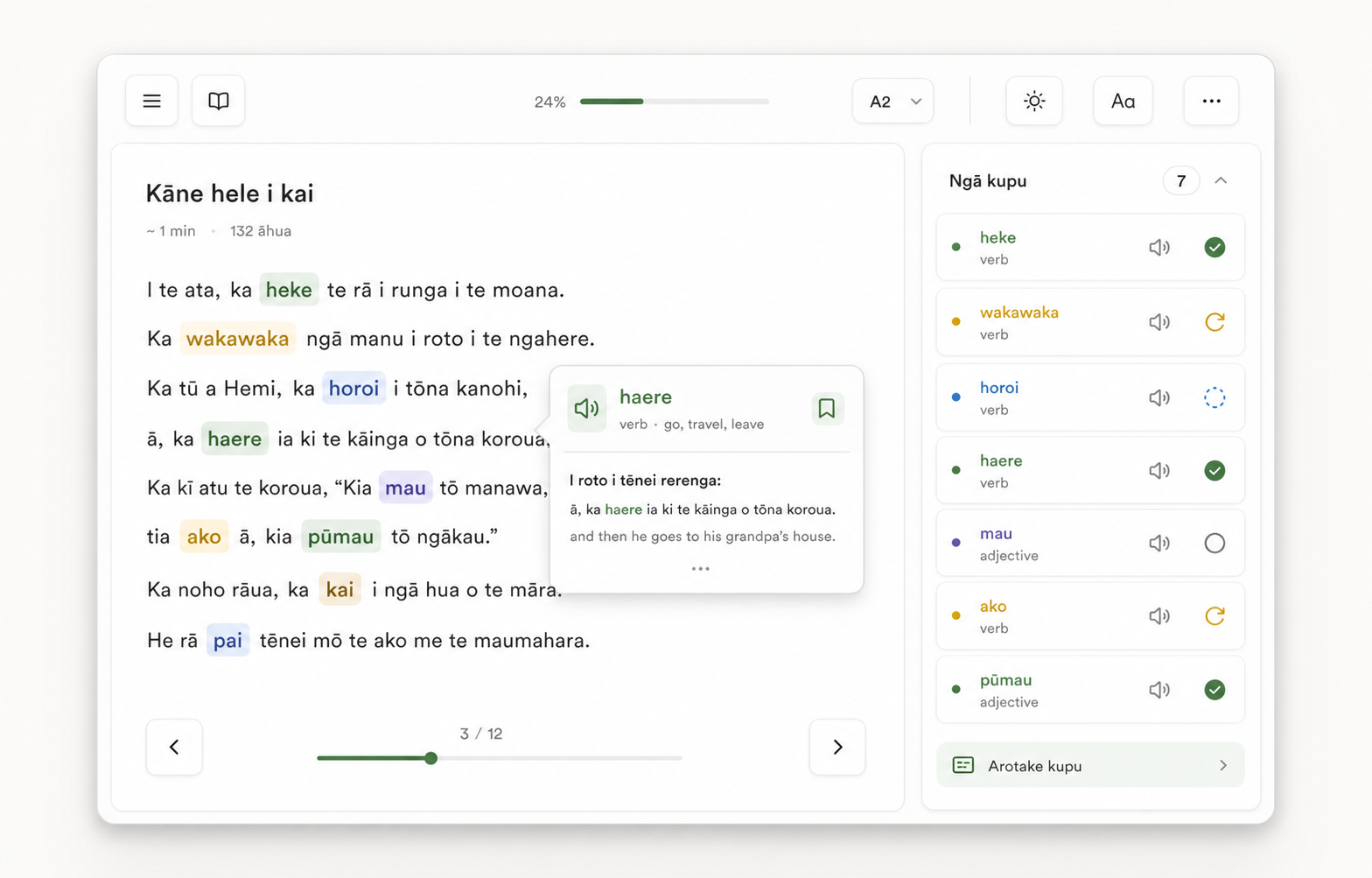Play haere pronunciation in popup
1372x878 pixels.
tap(586, 408)
